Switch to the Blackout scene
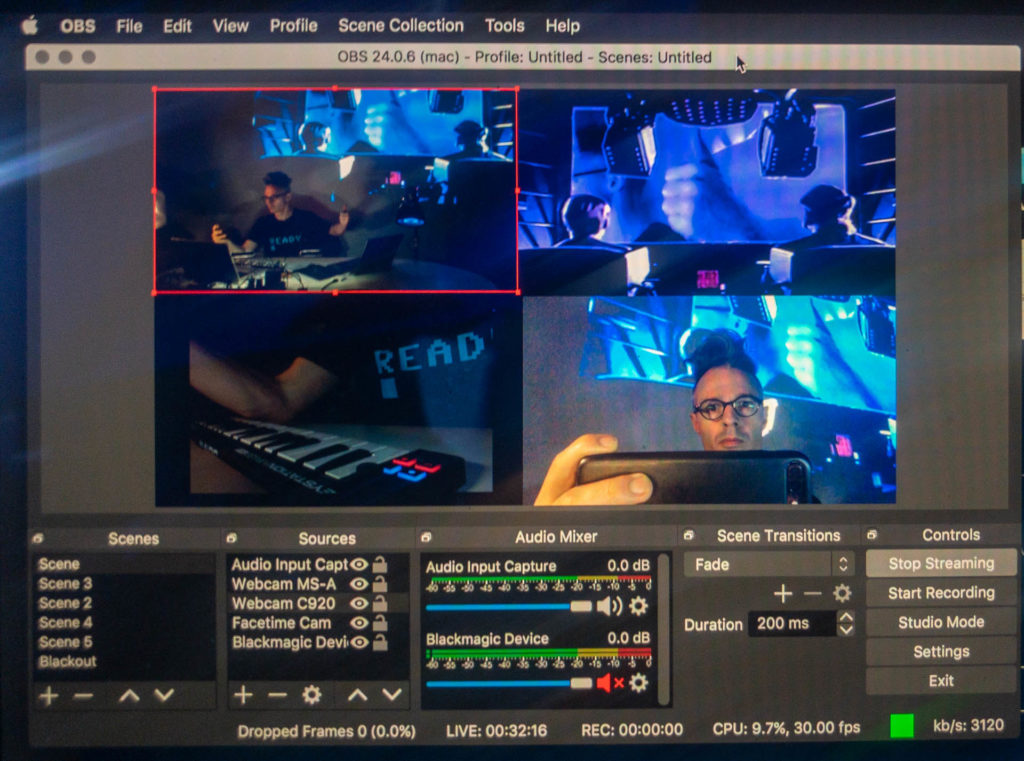The image size is (1024, 761). click(x=67, y=662)
